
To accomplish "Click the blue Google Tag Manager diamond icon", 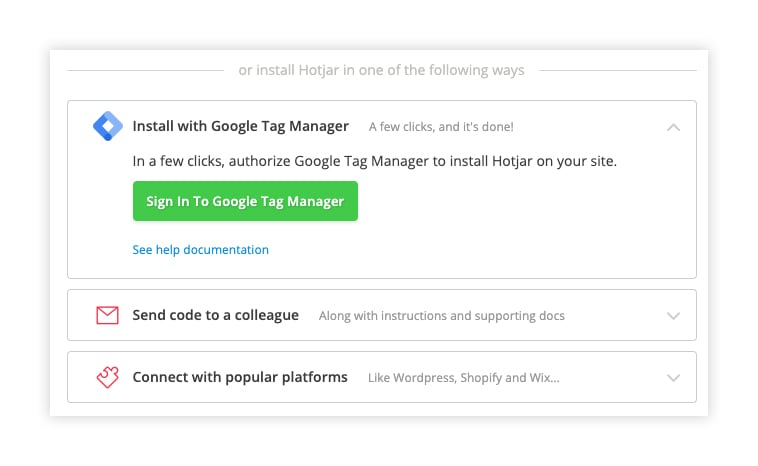I will pos(108,126).
